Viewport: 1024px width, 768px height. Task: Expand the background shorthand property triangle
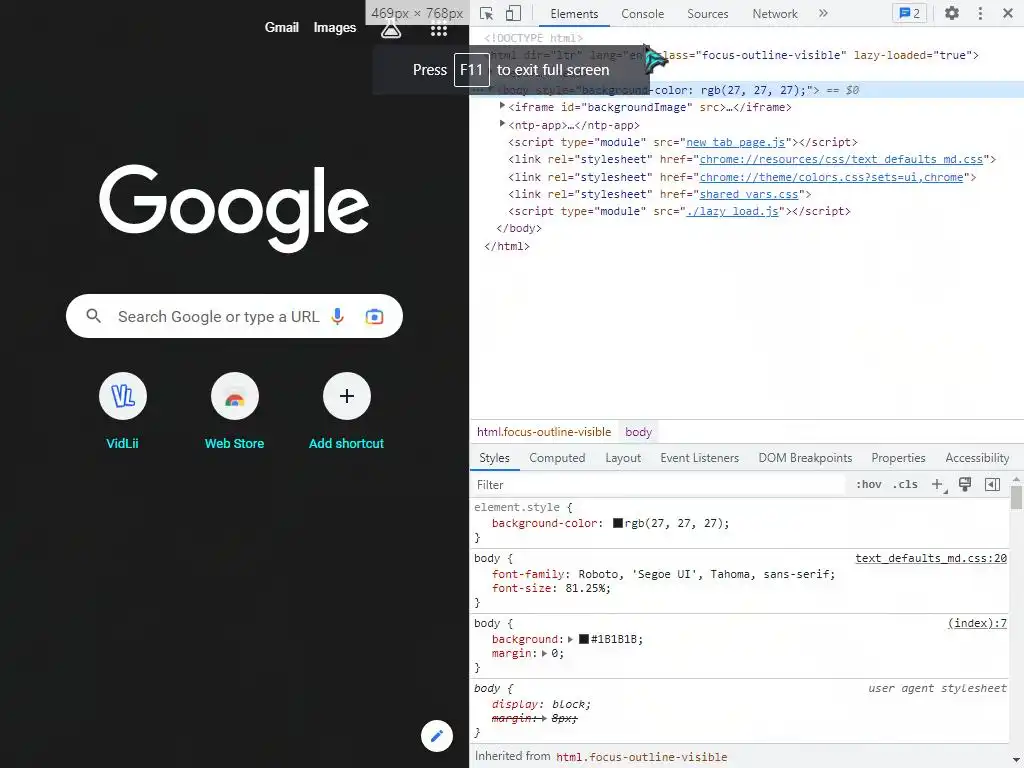pos(570,639)
